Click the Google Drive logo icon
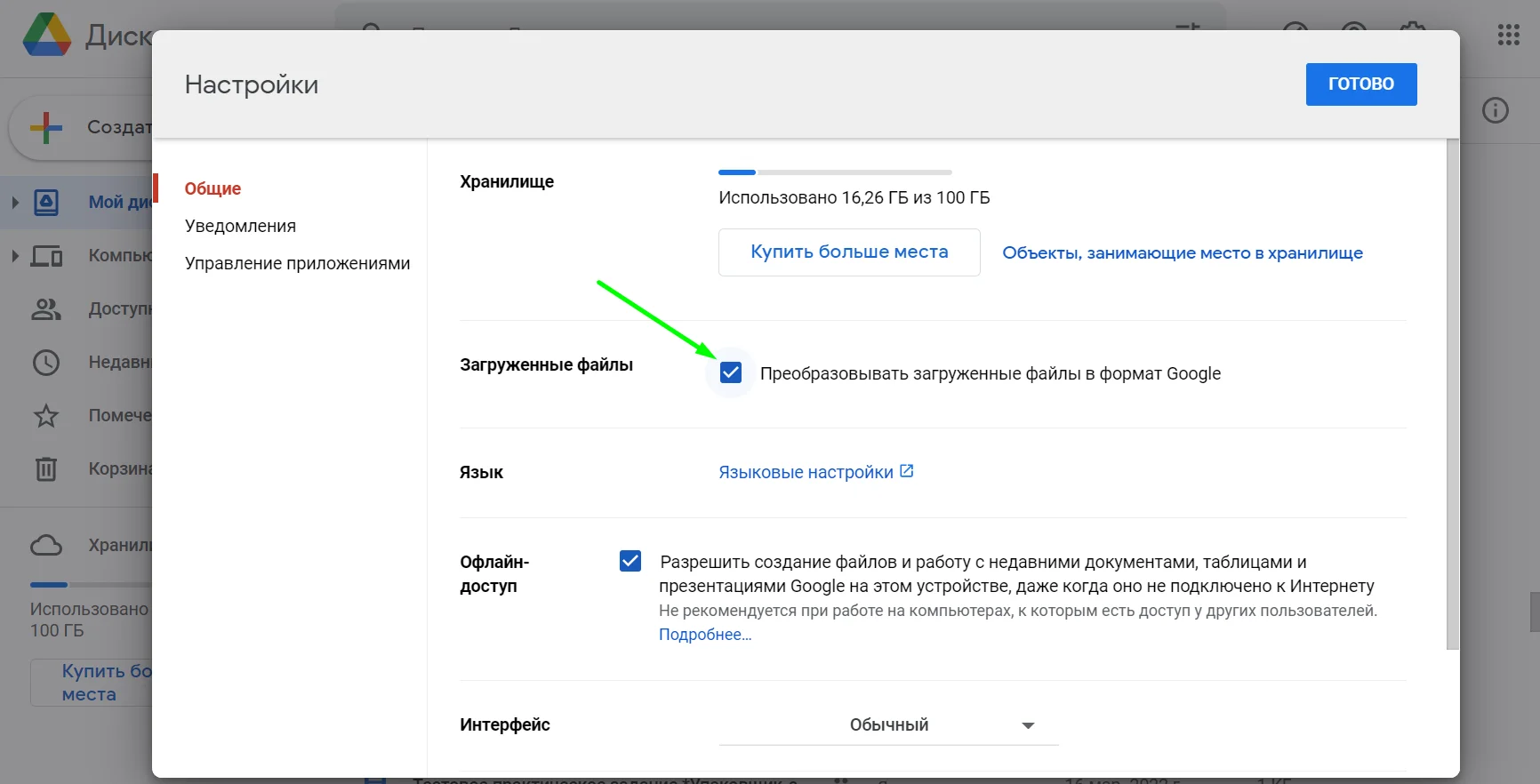Screen dimensions: 1540x784 pyautogui.click(x=46, y=36)
